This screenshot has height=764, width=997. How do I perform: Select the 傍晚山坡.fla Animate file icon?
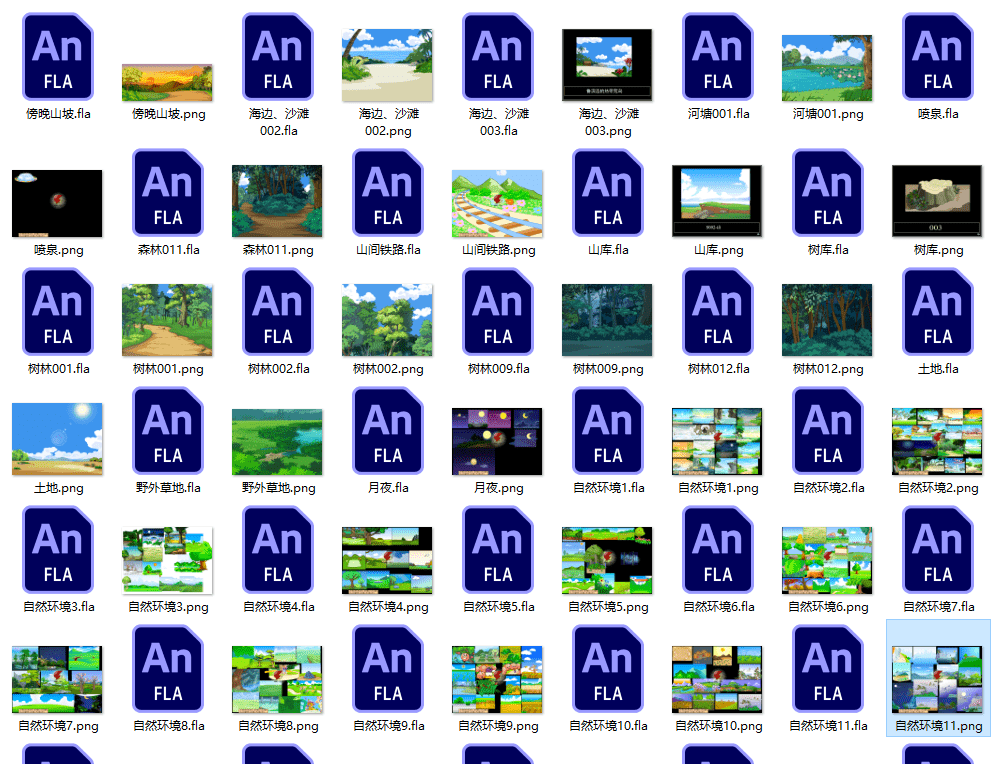(58, 57)
